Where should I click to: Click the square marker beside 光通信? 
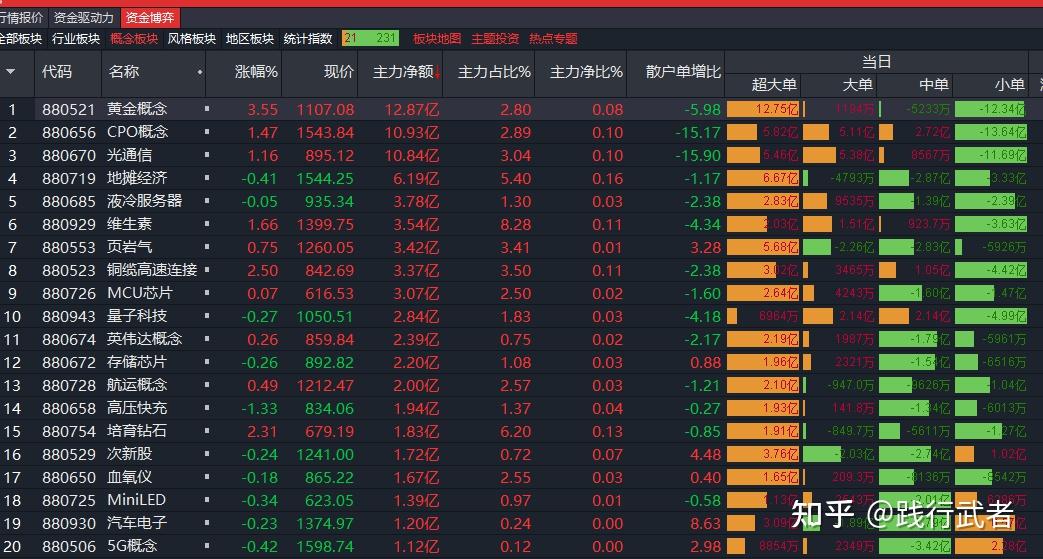point(207,155)
